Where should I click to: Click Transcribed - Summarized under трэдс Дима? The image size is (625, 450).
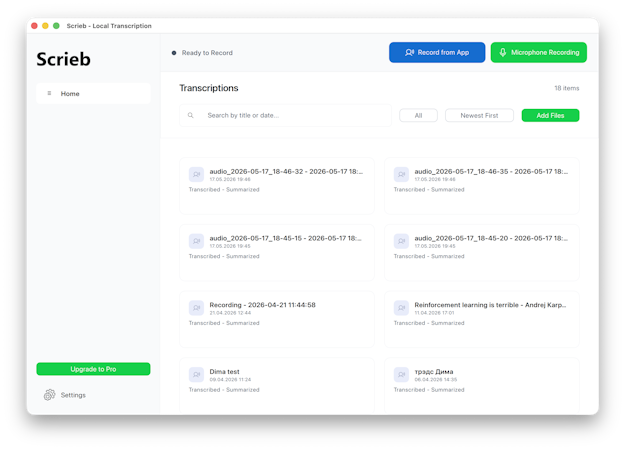click(x=429, y=390)
